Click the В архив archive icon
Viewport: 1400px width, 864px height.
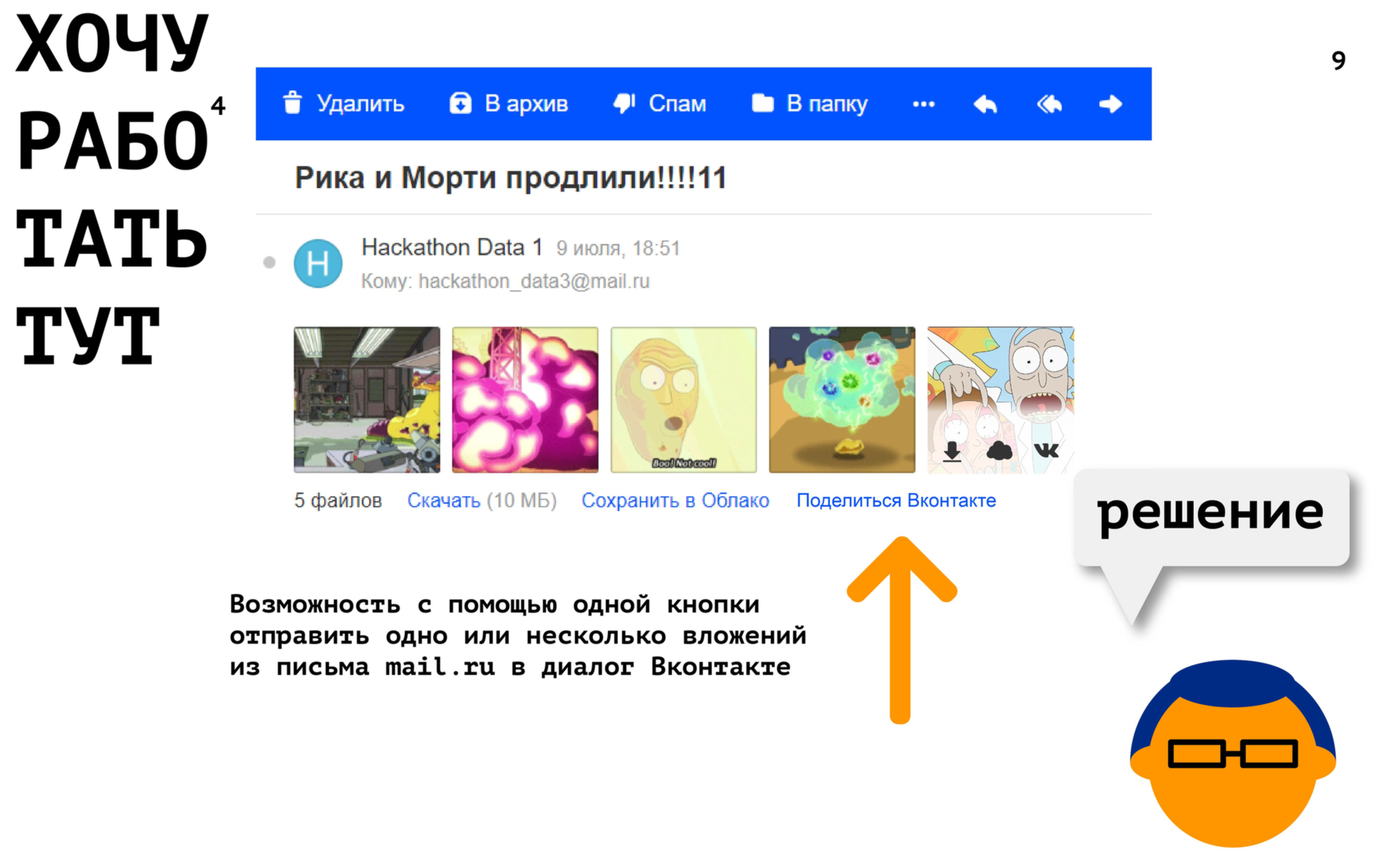tap(460, 104)
